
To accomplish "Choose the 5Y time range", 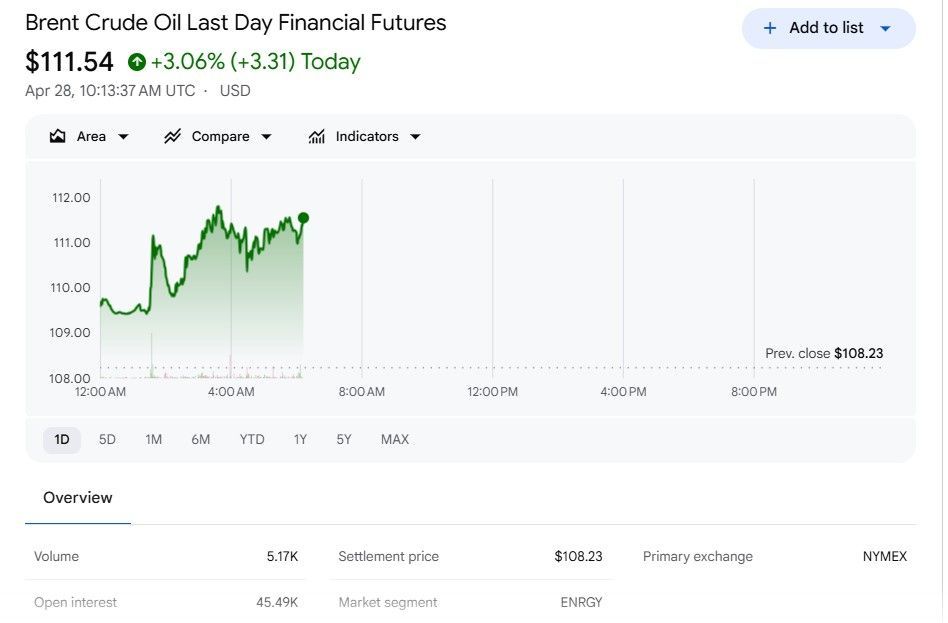I will [344, 439].
